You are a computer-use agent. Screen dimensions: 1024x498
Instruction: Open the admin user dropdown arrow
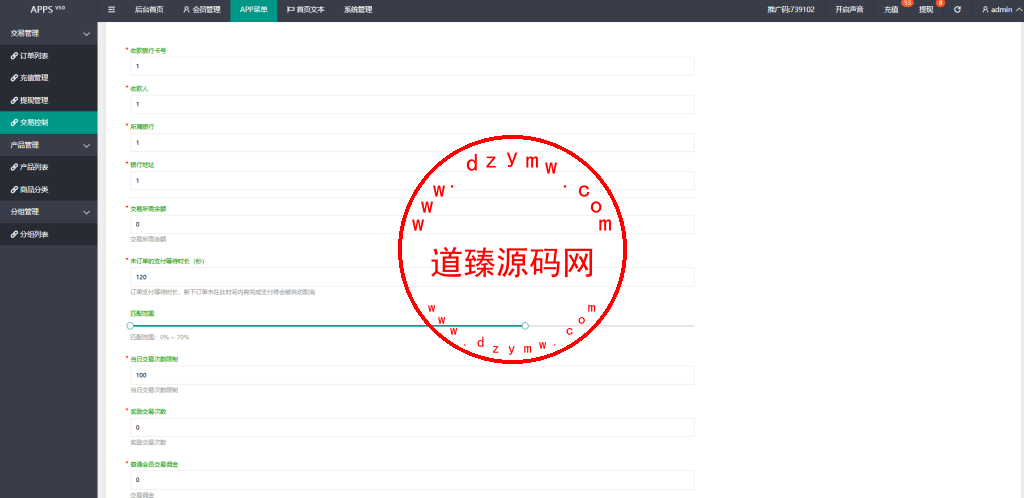(1019, 10)
